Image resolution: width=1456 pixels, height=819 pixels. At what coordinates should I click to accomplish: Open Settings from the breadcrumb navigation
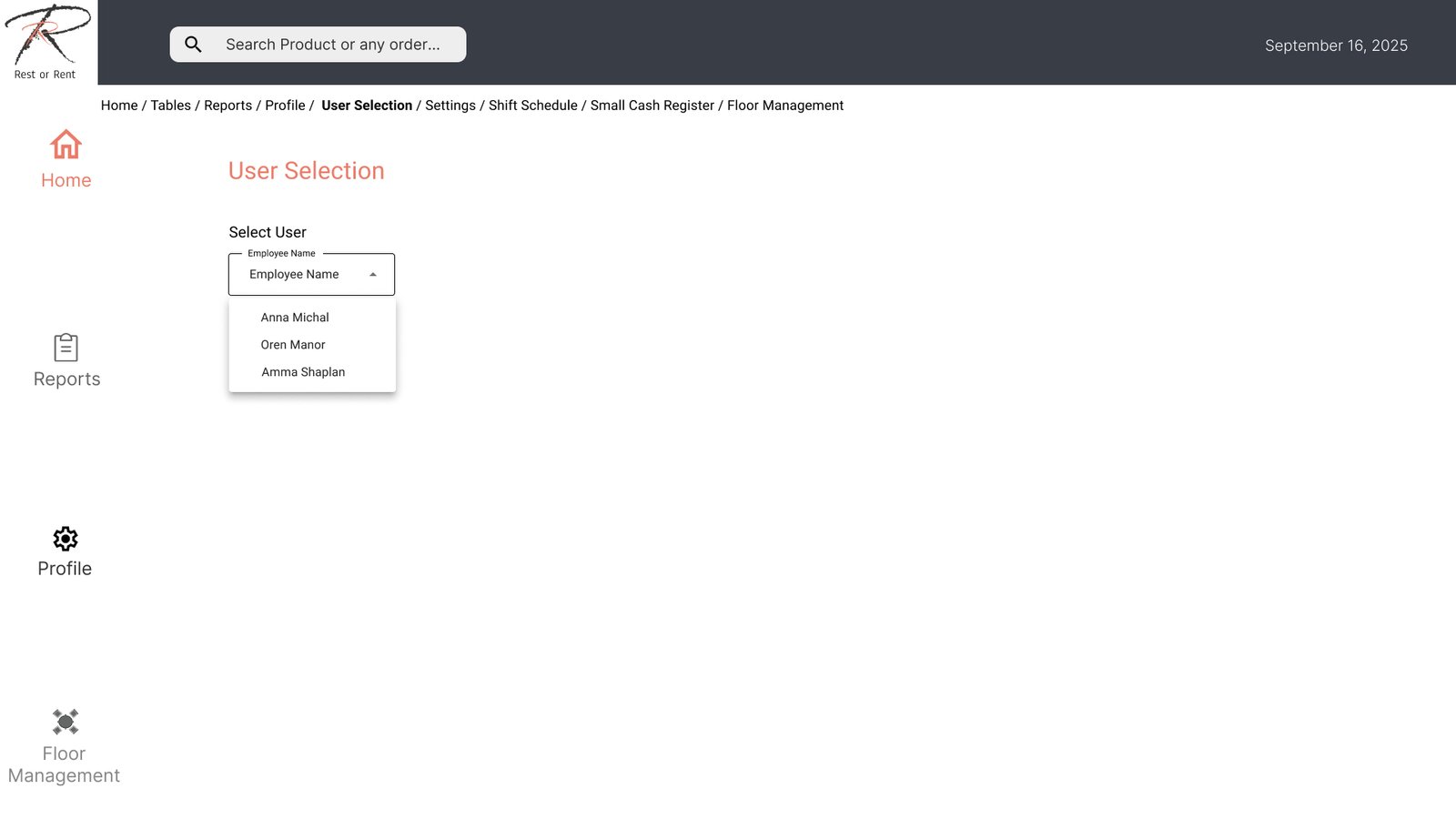point(450,106)
